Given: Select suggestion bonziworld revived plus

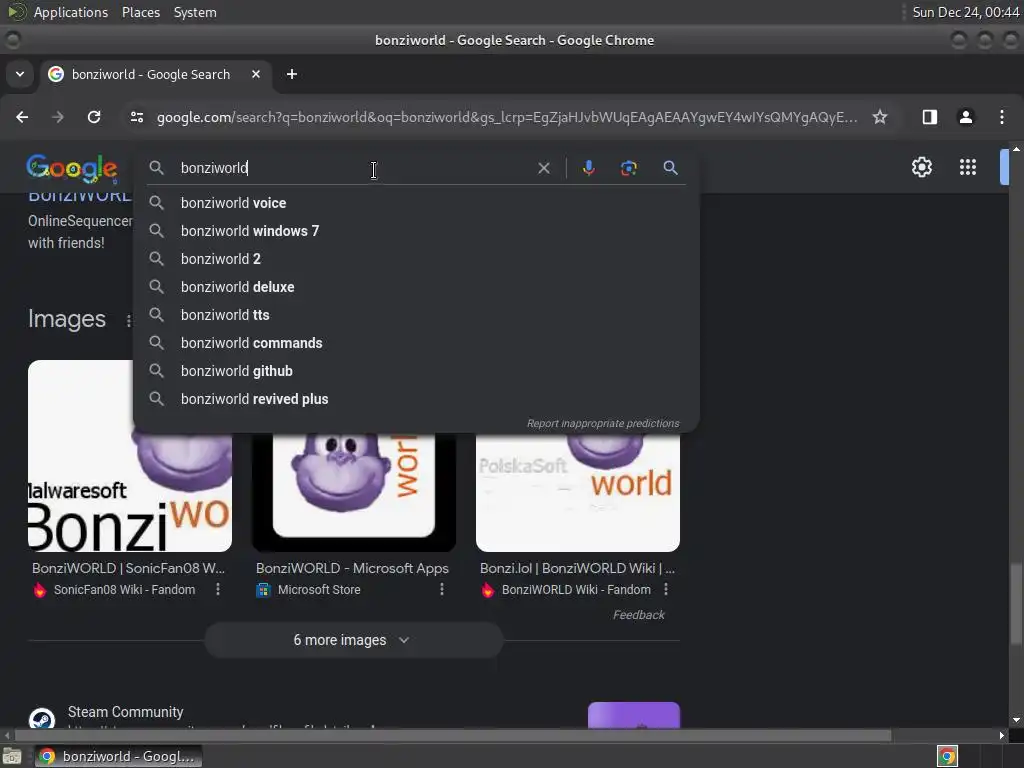Looking at the screenshot, I should [416, 400].
